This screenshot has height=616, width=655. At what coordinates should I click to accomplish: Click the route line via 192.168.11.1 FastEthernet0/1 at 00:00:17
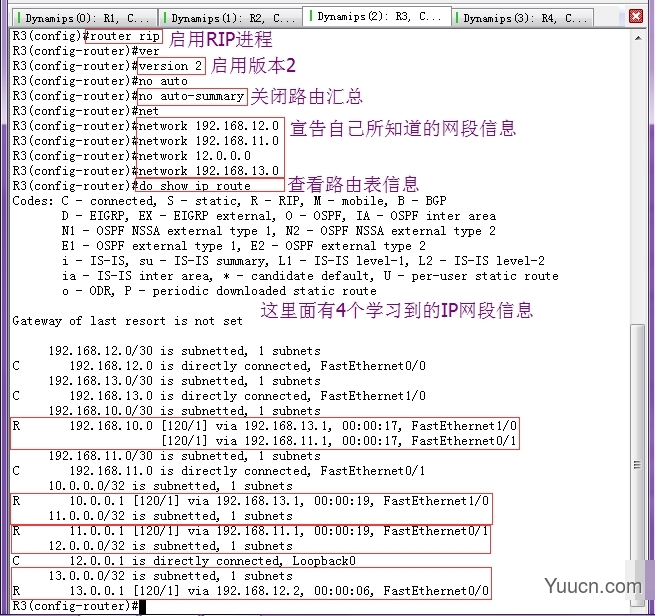point(339,441)
